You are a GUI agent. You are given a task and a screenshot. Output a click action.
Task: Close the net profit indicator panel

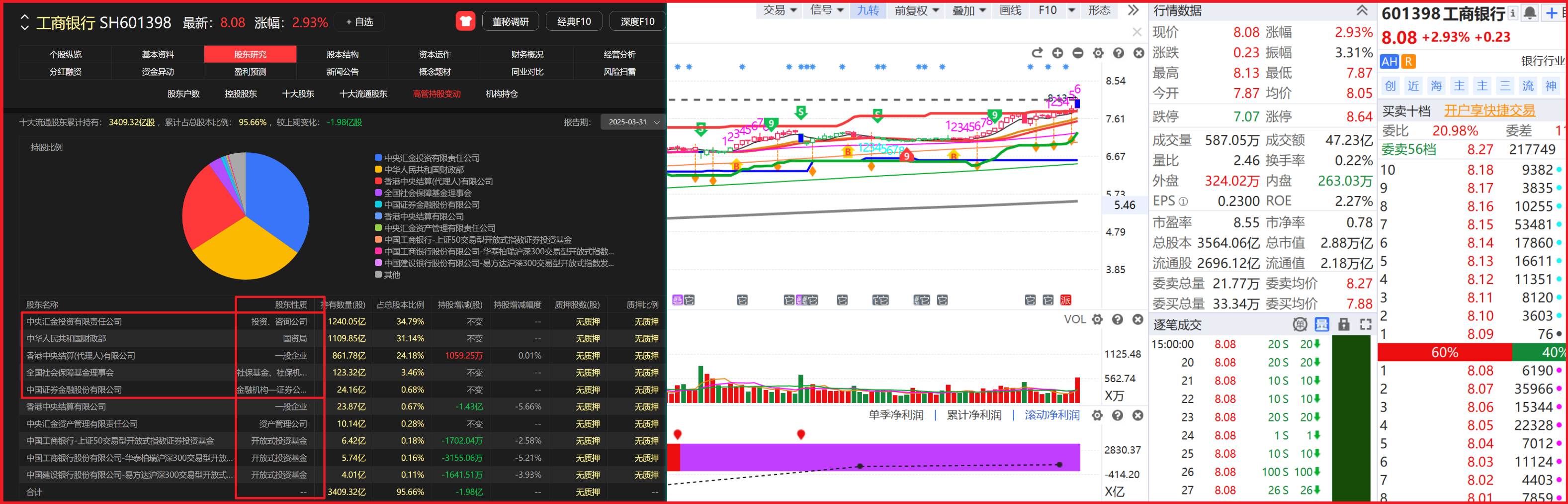pyautogui.click(x=1137, y=415)
